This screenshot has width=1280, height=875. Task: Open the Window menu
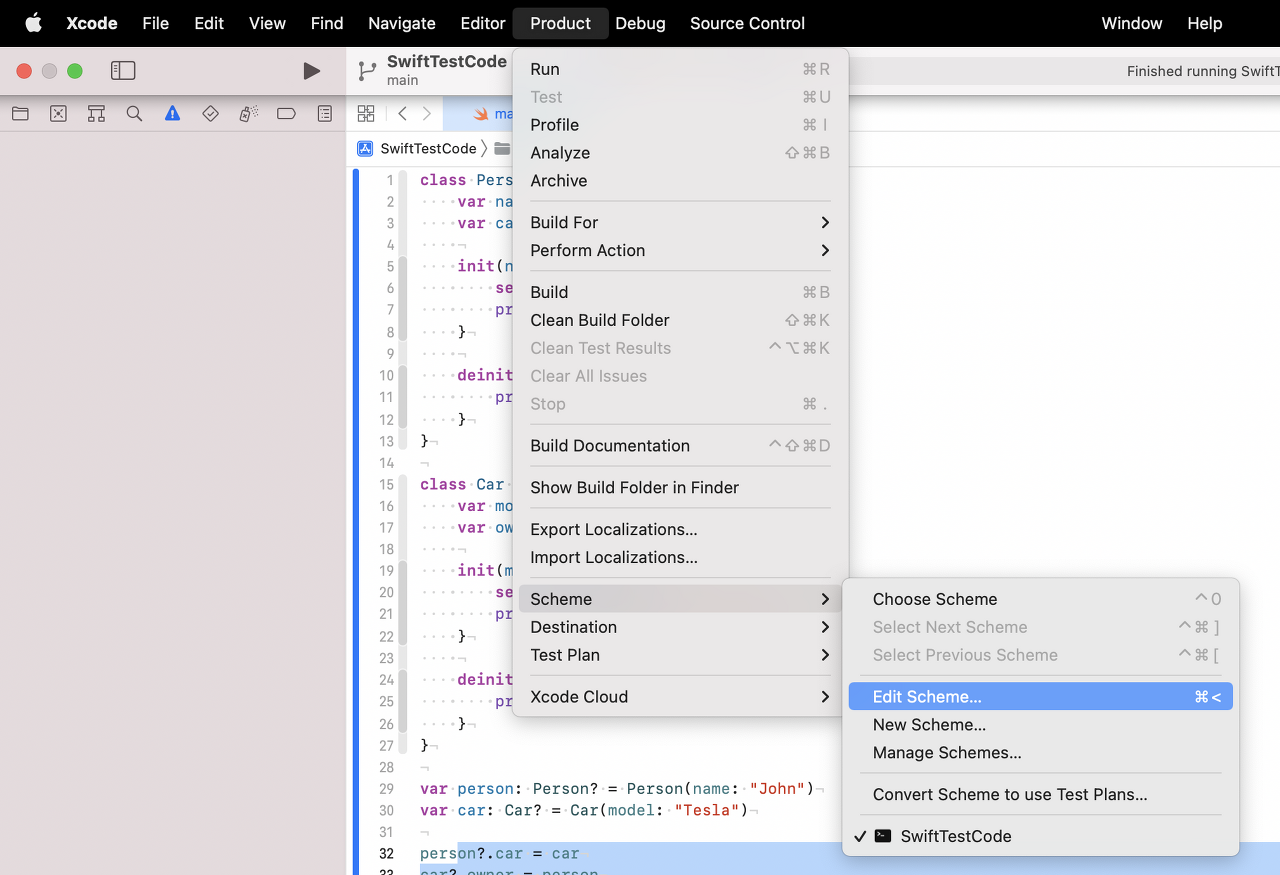[1132, 23]
